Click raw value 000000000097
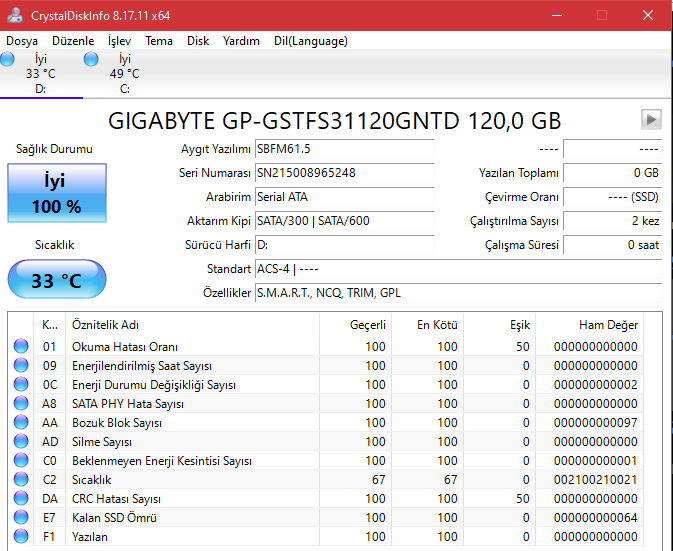The image size is (673, 551). point(595,423)
